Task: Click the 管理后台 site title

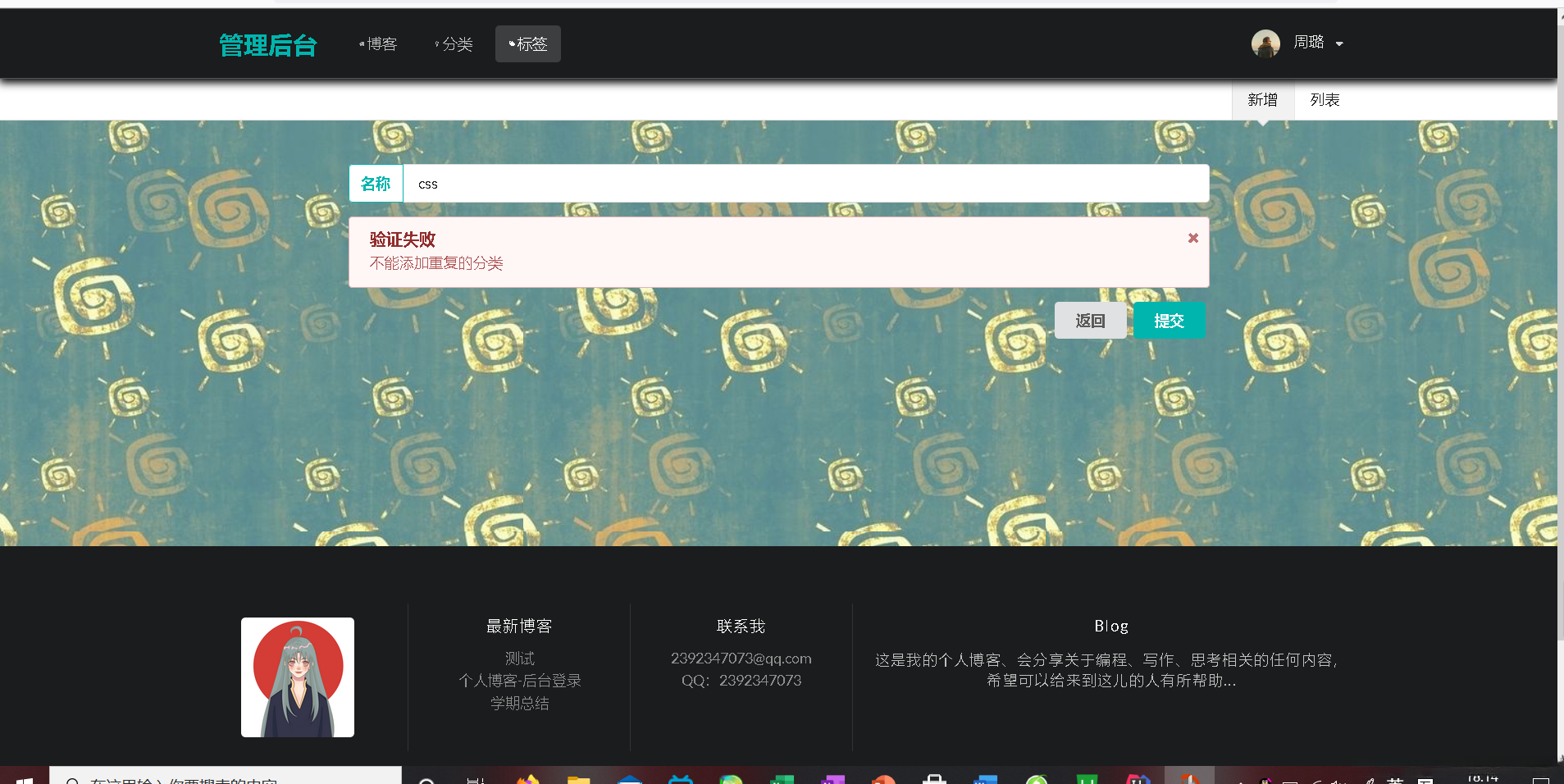Action: point(267,45)
